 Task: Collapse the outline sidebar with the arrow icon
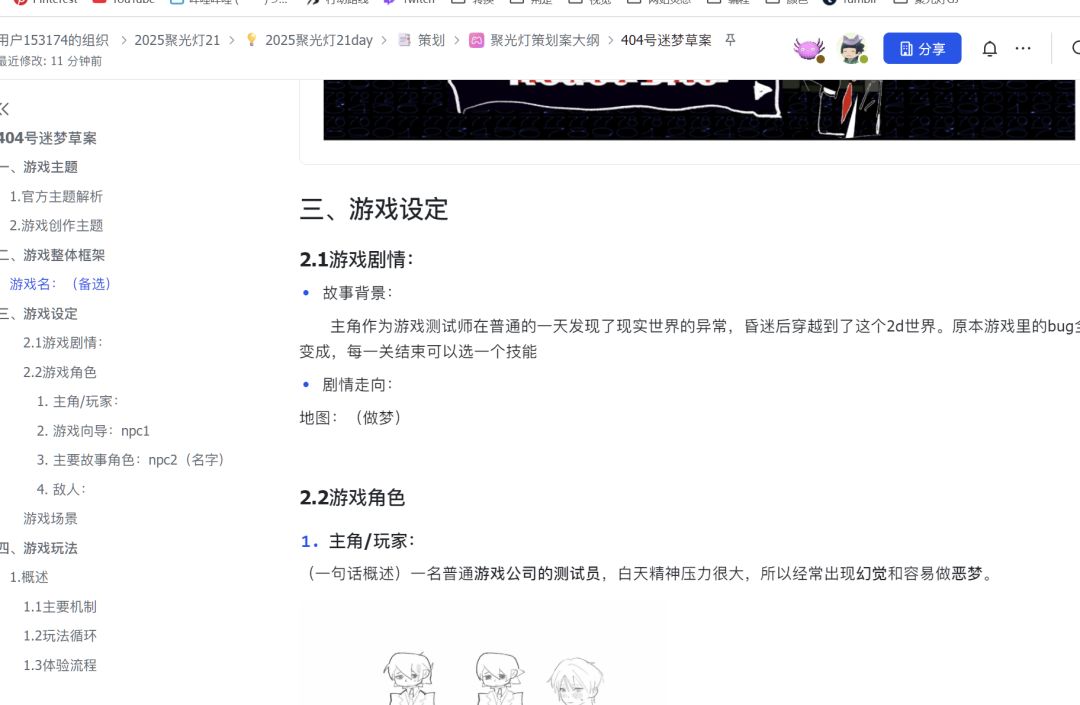(4, 109)
